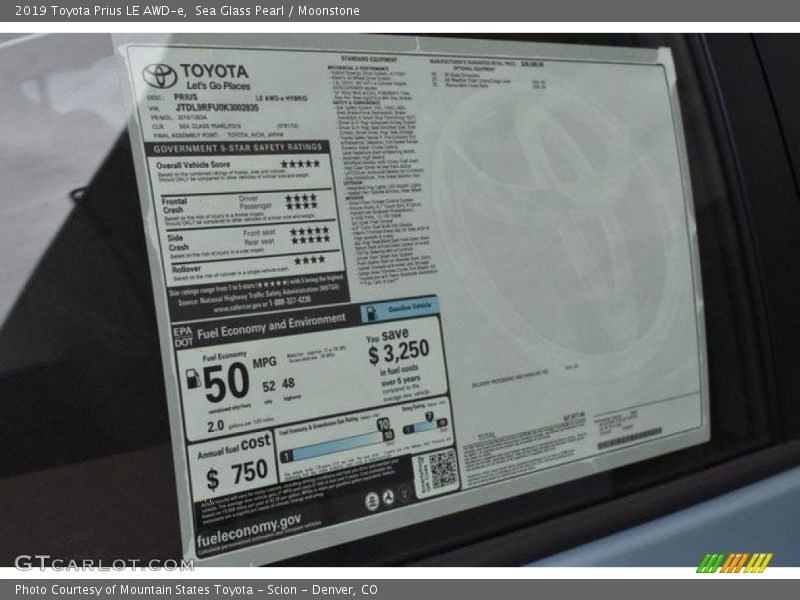800x600 pixels.
Task: Click the 'You save' label
Action: pos(387,336)
